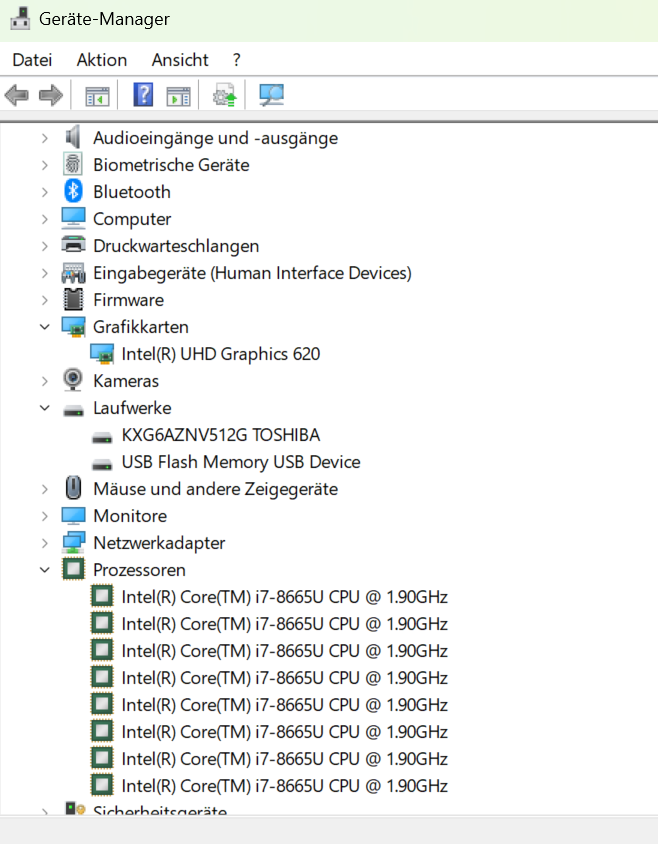Screen dimensions: 658x844
Task: Open the ? help menu
Action: (237, 60)
